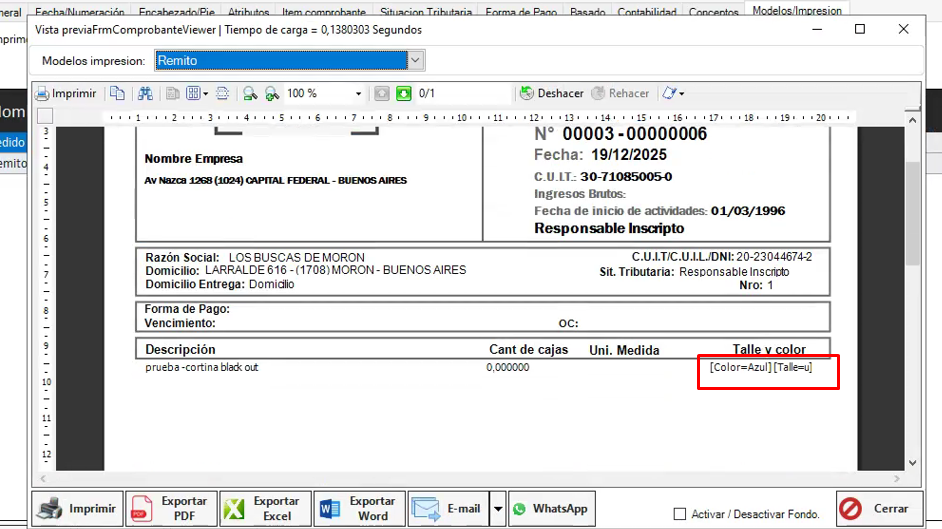Switch to Conceptos tab
The image size is (942, 529).
[714, 12]
